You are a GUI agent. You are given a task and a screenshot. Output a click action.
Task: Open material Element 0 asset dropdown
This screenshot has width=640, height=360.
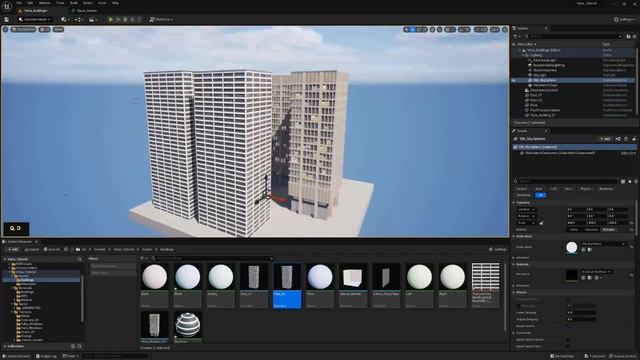coord(596,271)
